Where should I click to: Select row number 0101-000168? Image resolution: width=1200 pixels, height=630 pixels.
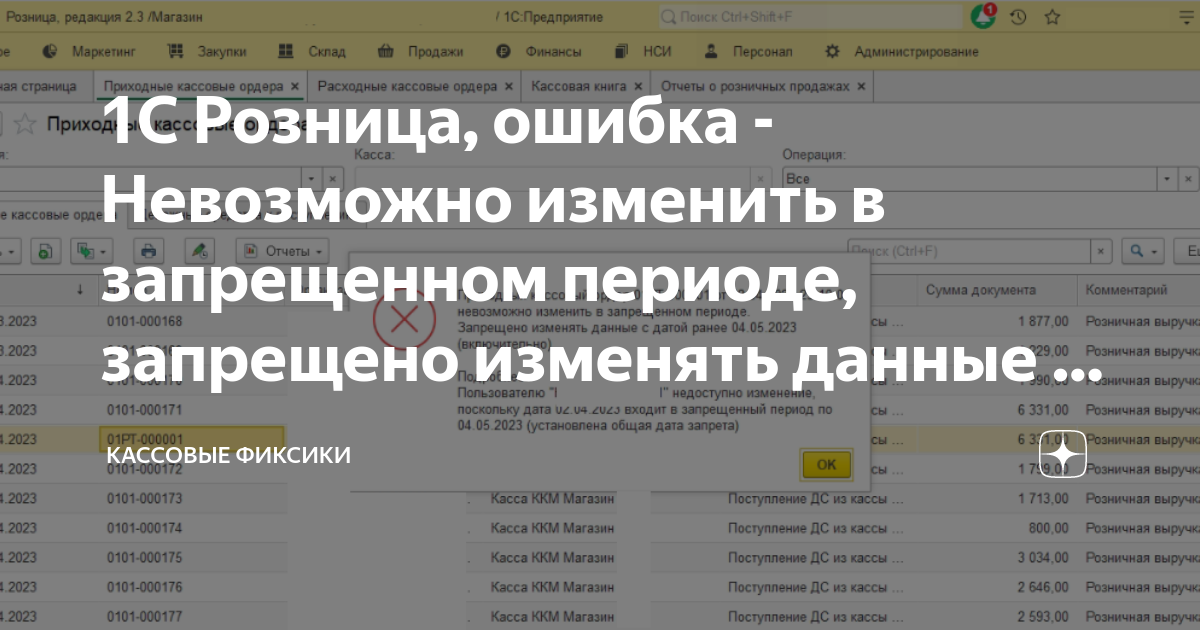[x=145, y=322]
